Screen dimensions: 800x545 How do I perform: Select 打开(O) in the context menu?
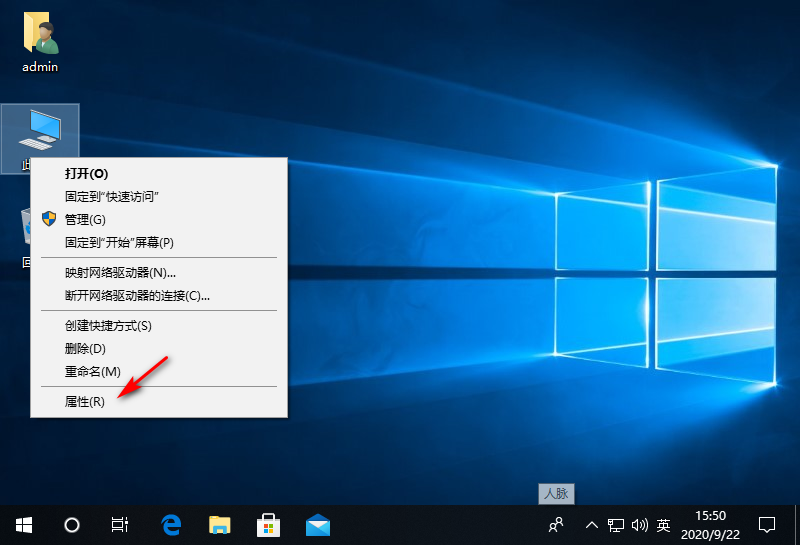pos(86,173)
